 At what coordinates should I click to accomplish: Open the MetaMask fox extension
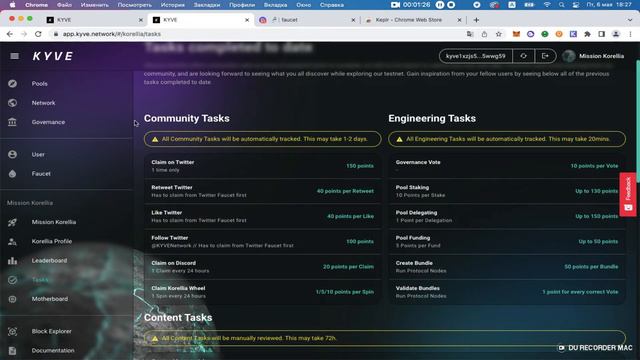(x=516, y=34)
